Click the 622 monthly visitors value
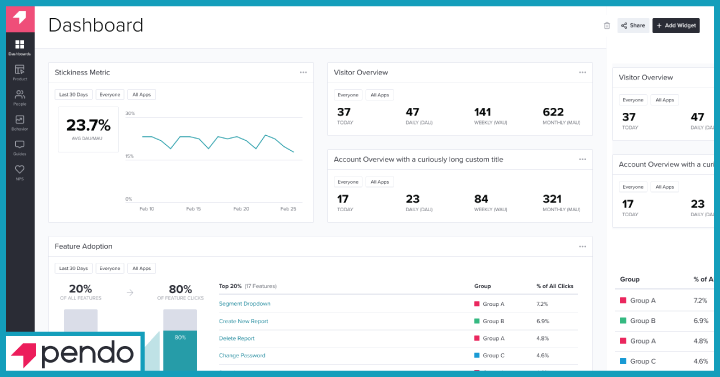Screen dimensions: 720x377 (x=553, y=112)
